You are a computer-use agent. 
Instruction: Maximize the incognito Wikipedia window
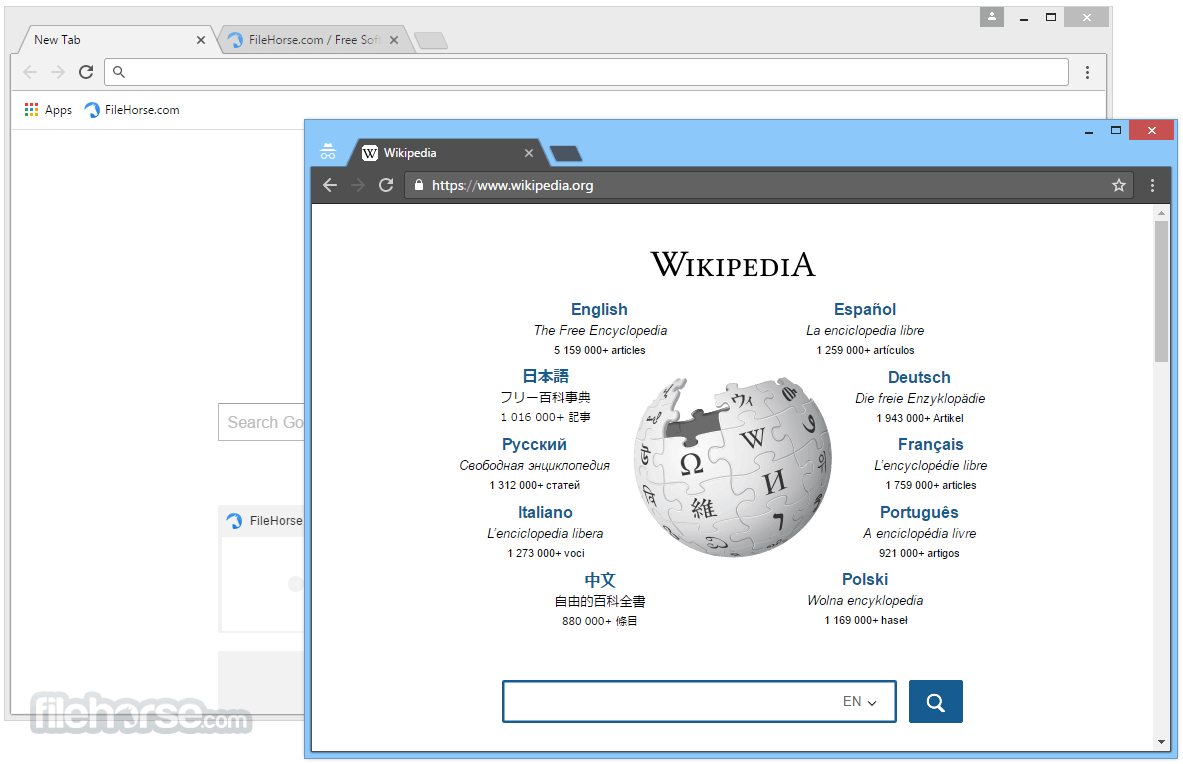pos(1116,130)
